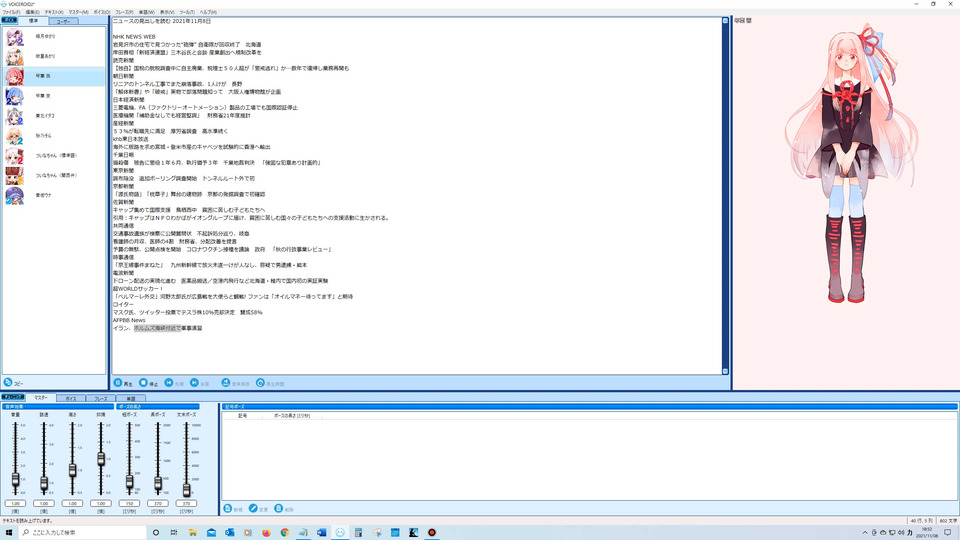Screen dimensions: 960x540
Task: Click the AFPBB News line in editor
Action: pyautogui.click(x=129, y=320)
